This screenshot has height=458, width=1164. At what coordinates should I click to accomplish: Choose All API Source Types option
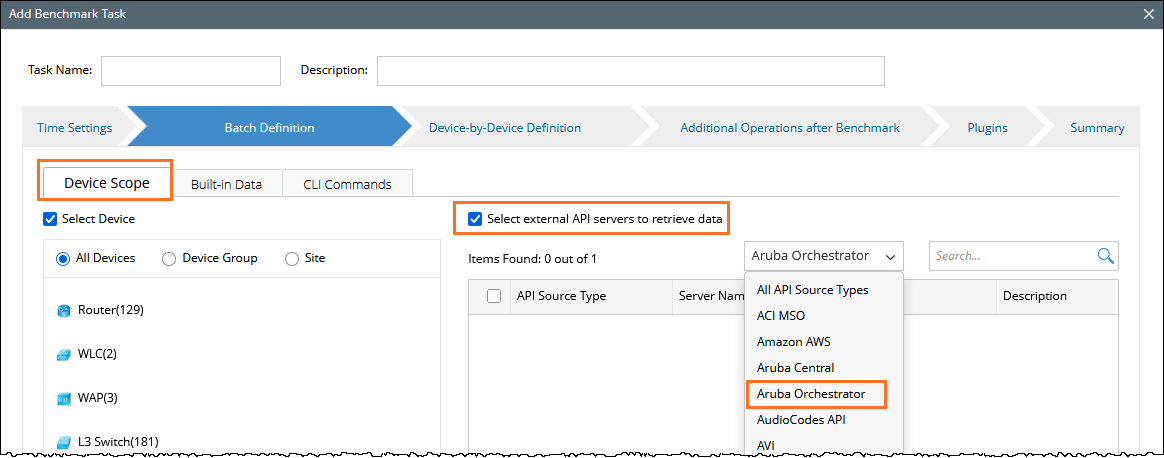tap(812, 290)
